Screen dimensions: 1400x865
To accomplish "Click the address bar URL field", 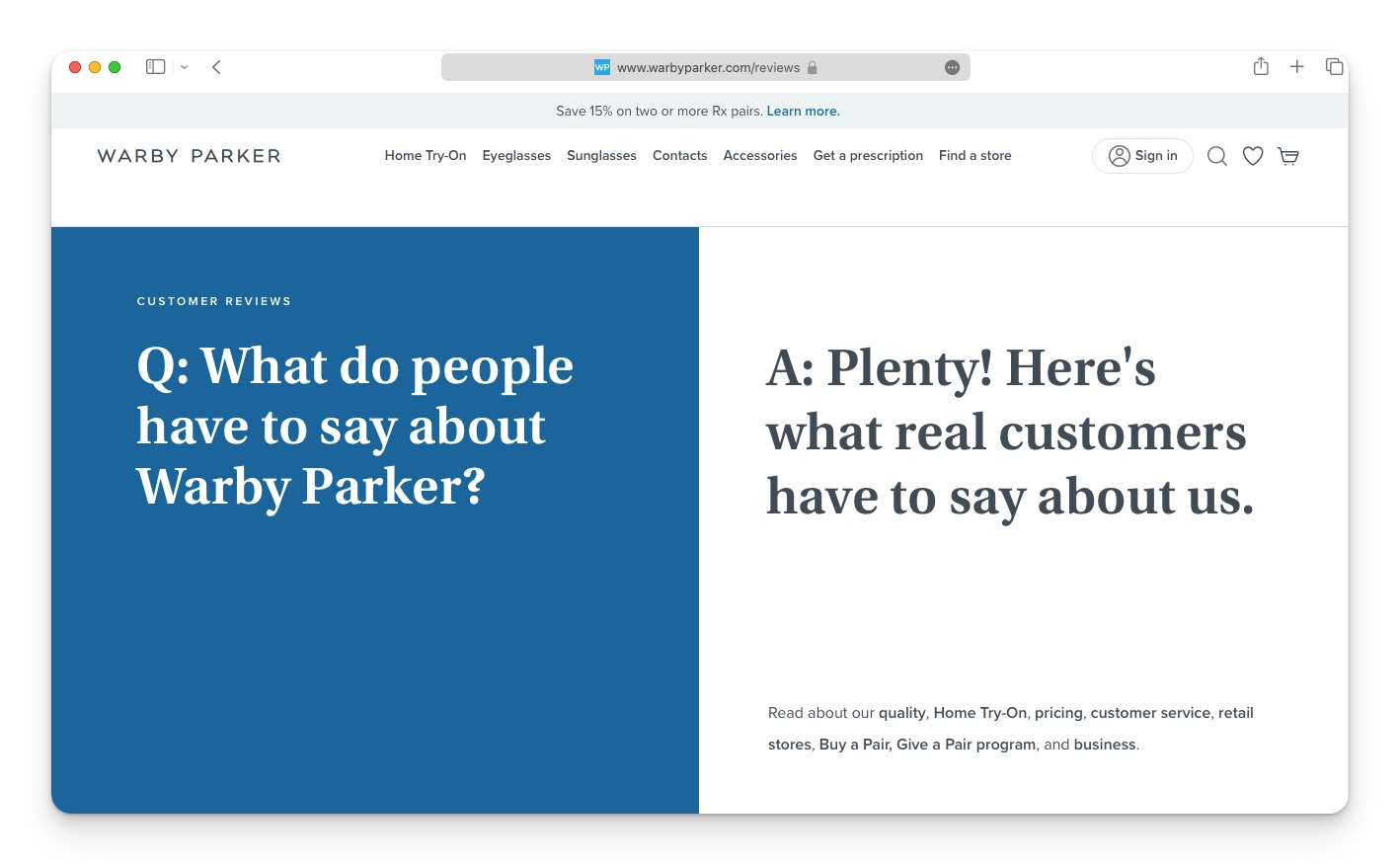I will pos(706,67).
